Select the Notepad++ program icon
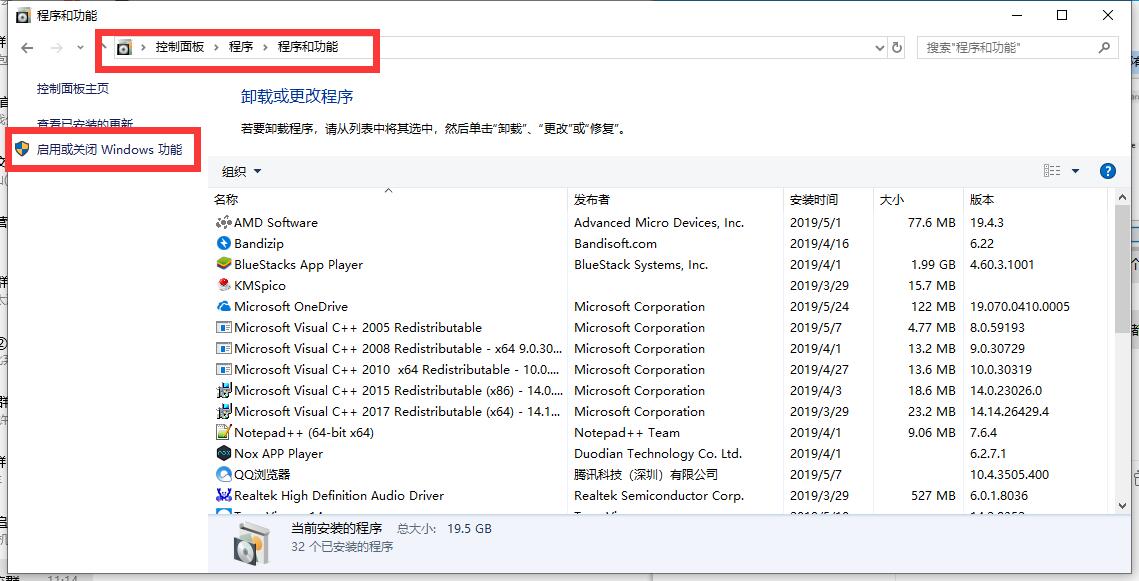Image resolution: width=1139 pixels, height=581 pixels. coord(223,433)
